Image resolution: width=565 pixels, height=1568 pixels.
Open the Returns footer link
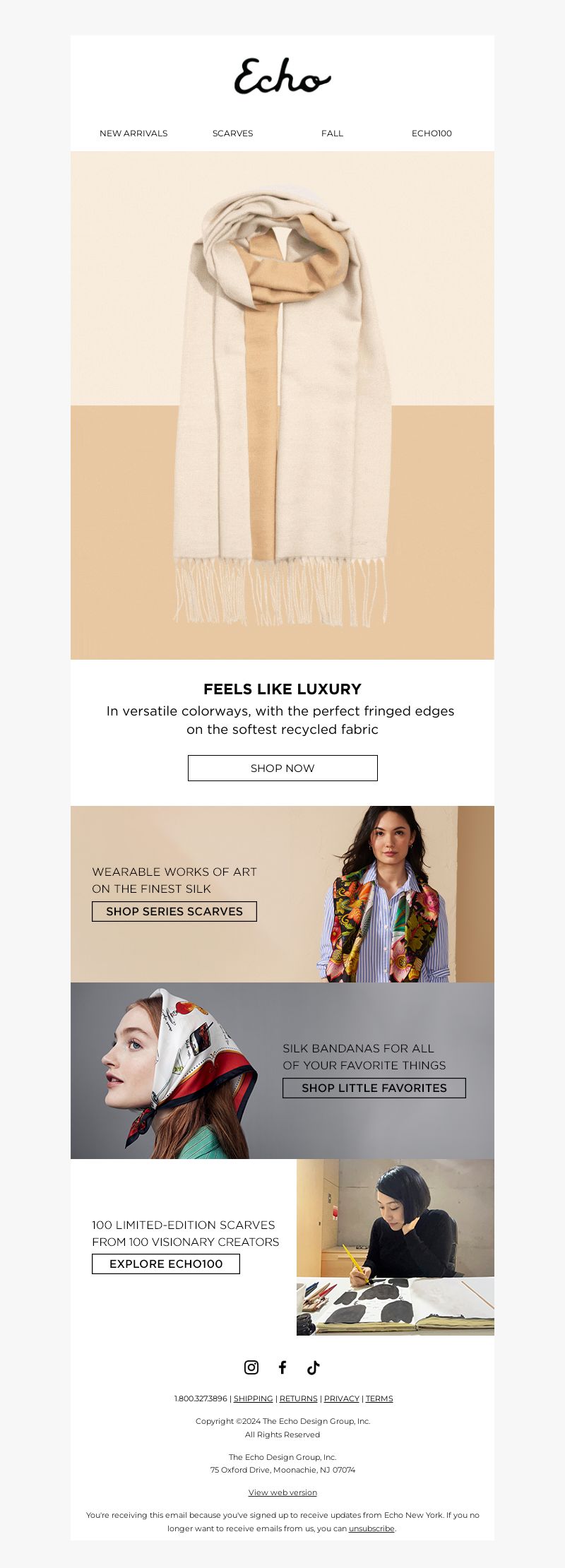coord(298,1398)
